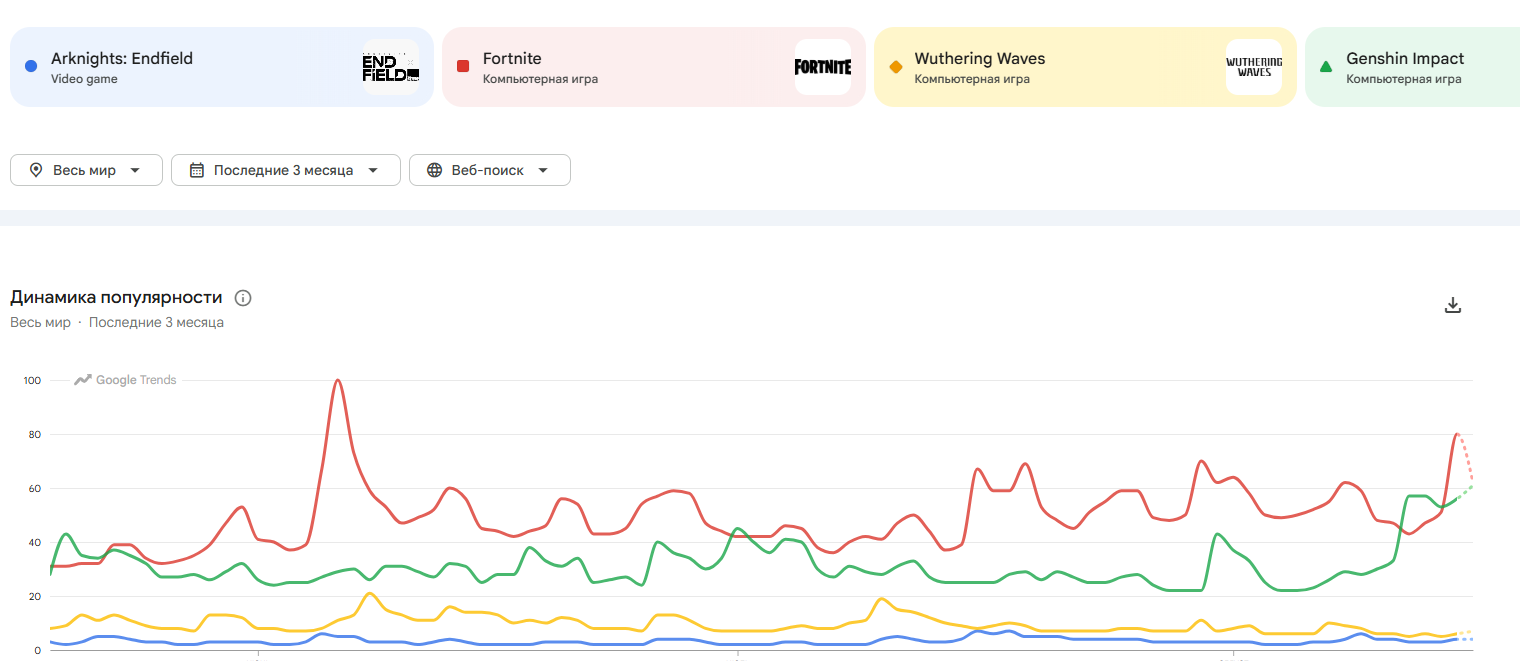The width and height of the screenshot is (1520, 661).
Task: Open the 'Веб-поиск' search type dropdown
Action: 490,170
